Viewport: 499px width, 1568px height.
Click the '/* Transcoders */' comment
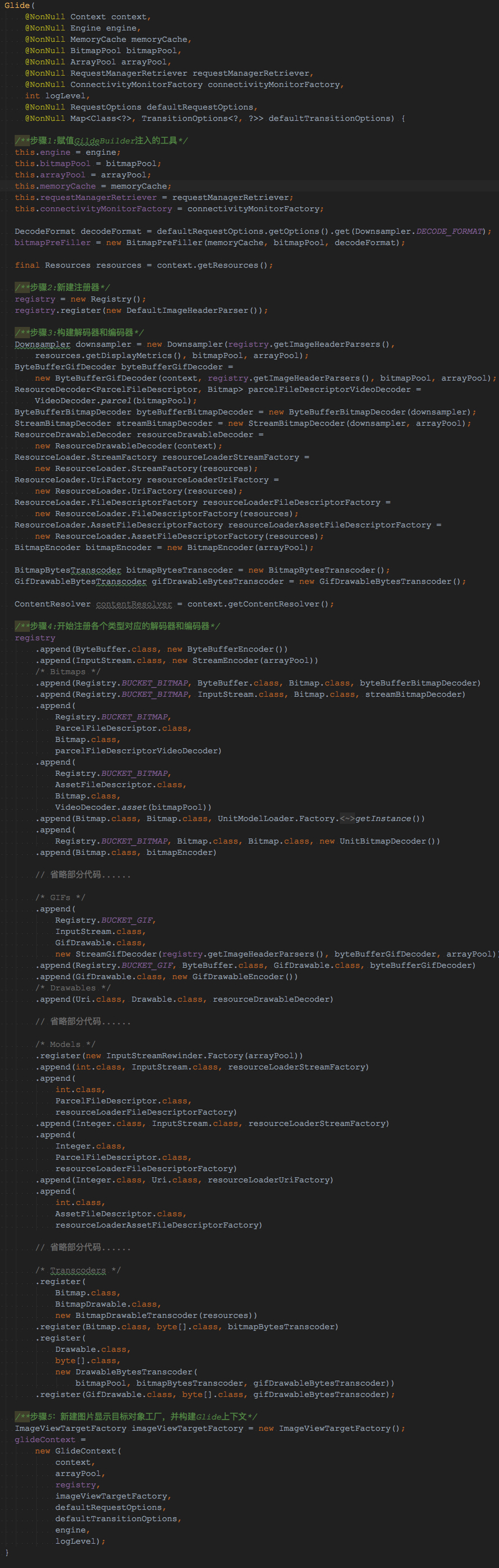pyautogui.click(x=78, y=1270)
